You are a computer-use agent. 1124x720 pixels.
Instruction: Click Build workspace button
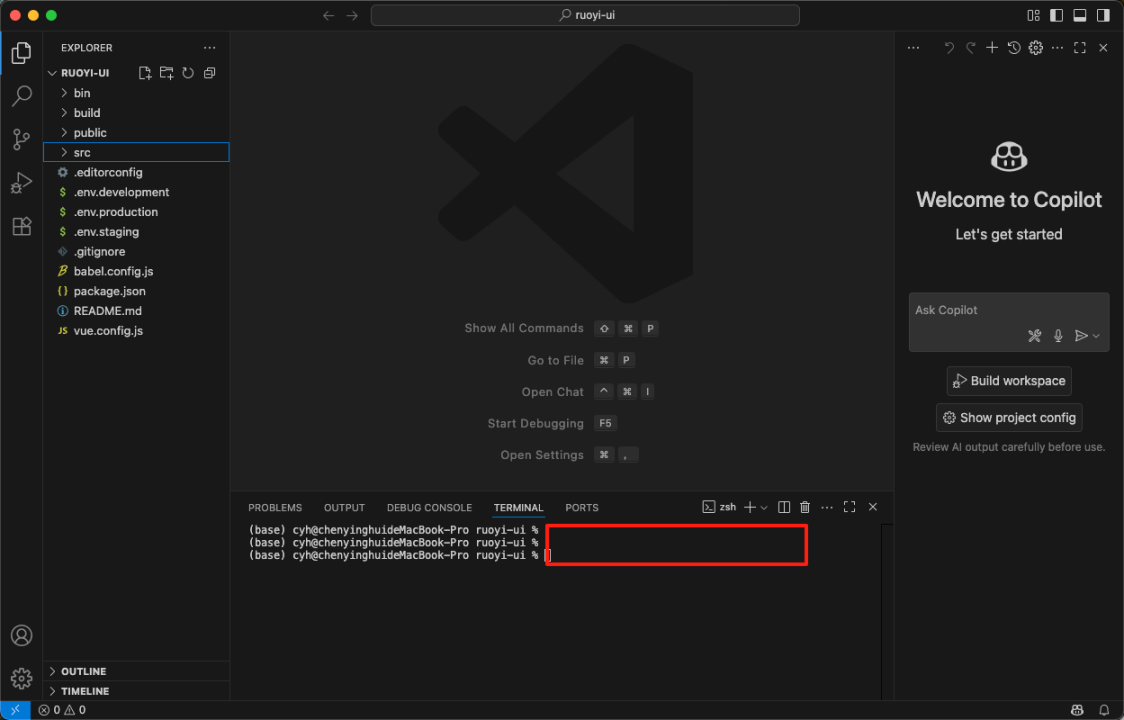click(x=1009, y=381)
